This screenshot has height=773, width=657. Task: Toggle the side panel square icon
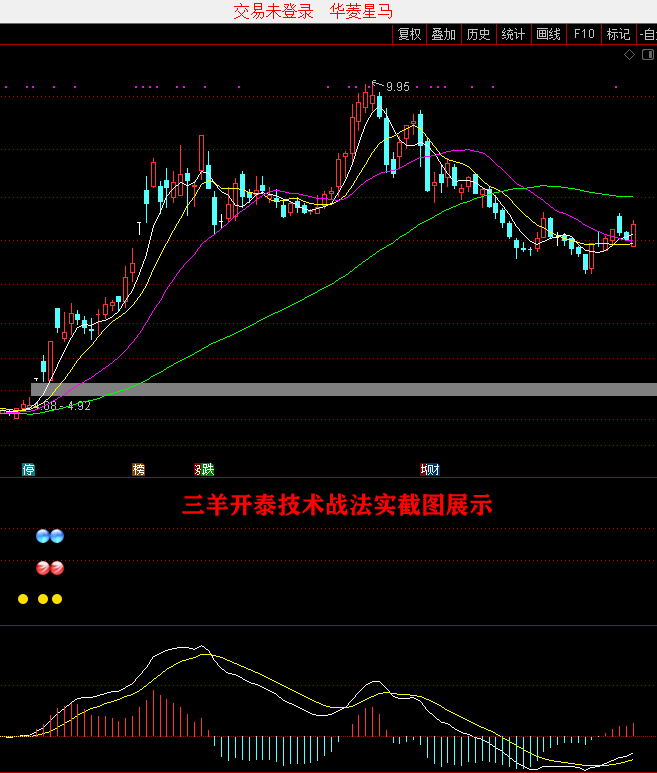646,56
